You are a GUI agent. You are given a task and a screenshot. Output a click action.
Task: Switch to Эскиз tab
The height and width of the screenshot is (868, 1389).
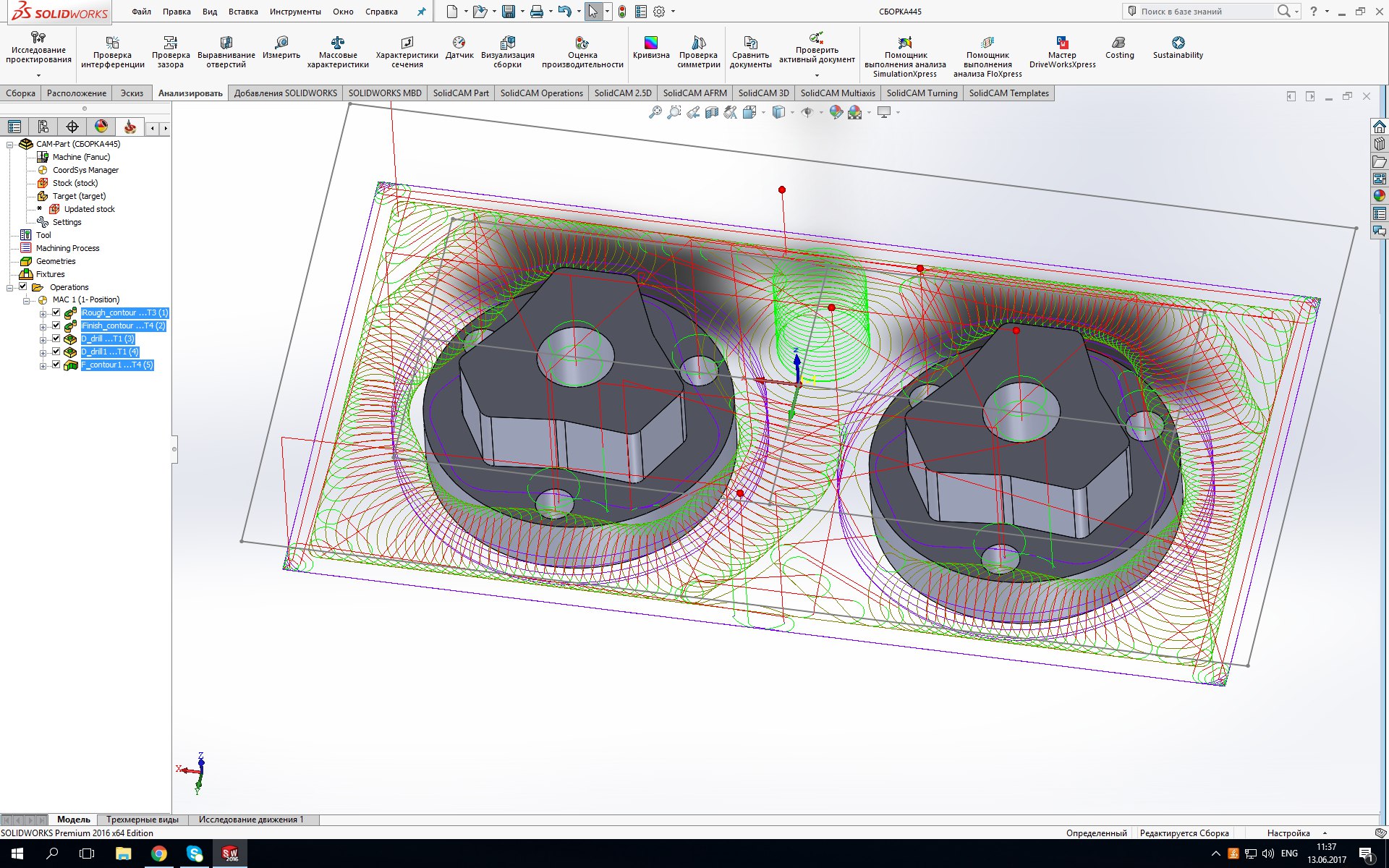coord(132,93)
